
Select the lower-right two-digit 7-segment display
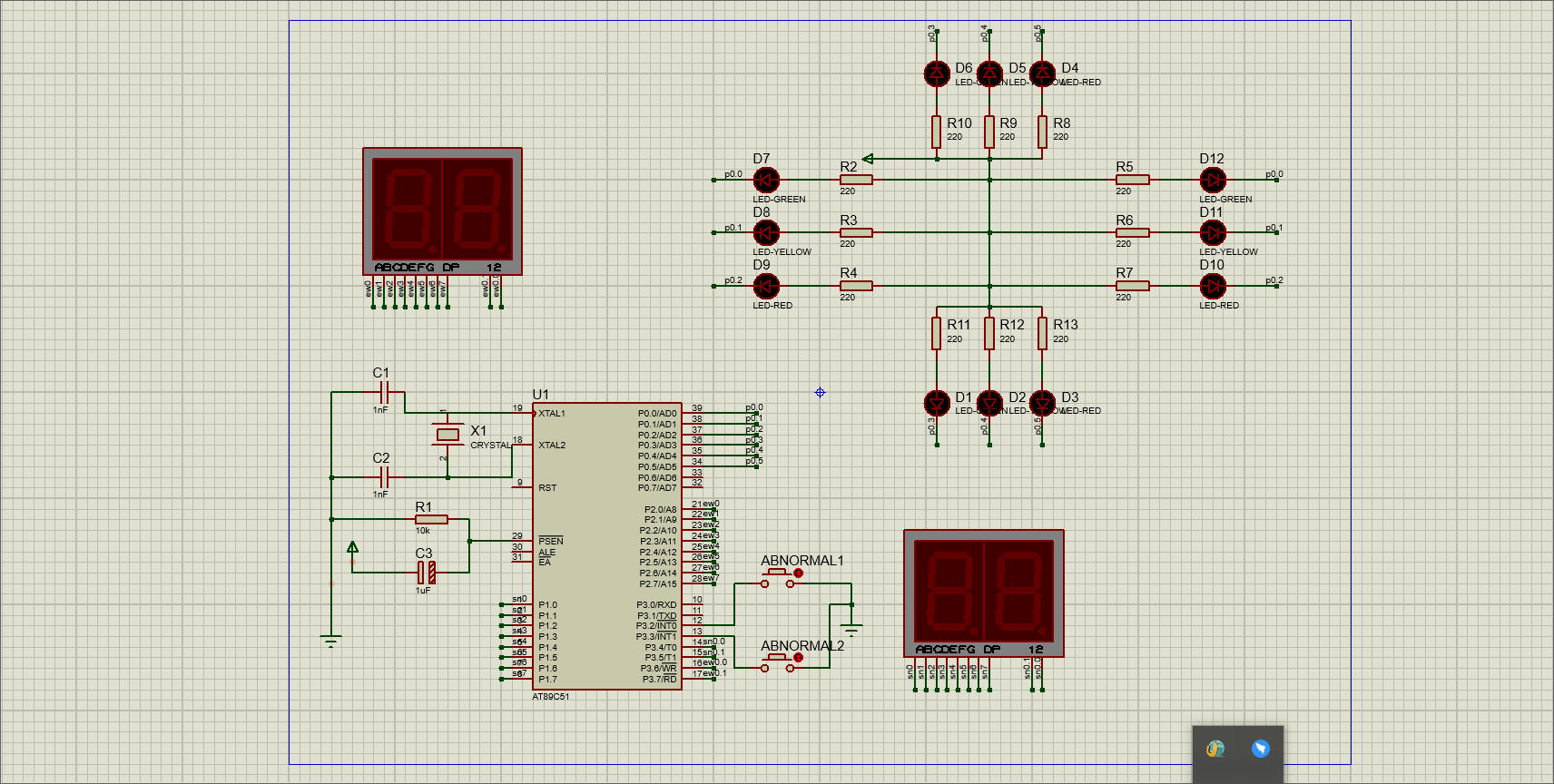coord(984,593)
